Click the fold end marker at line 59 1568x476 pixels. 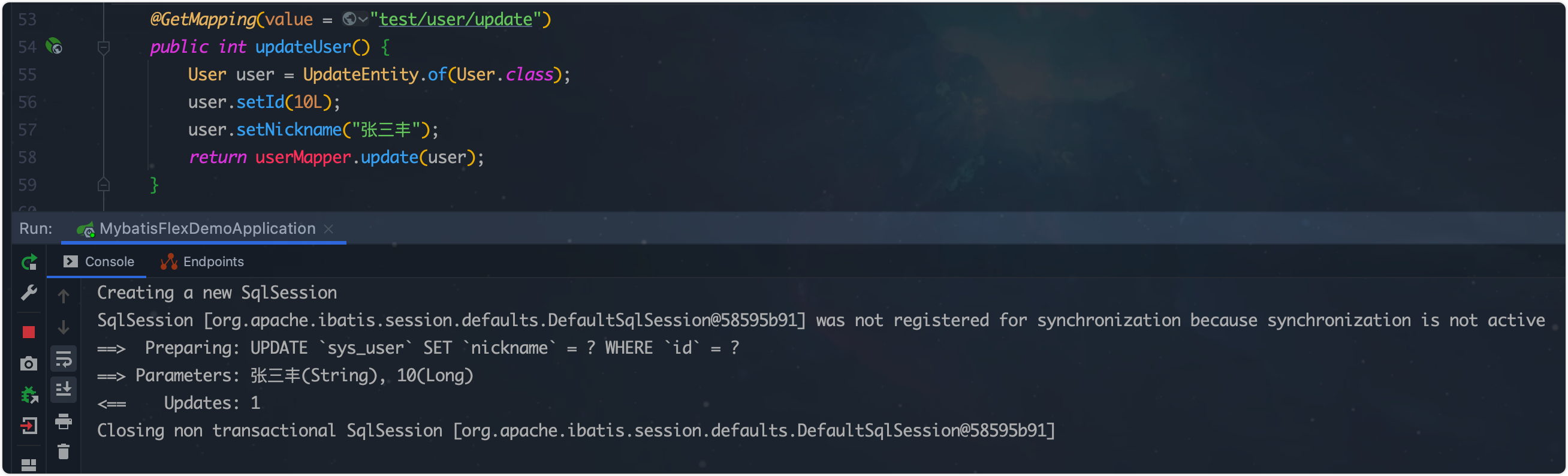coord(104,185)
